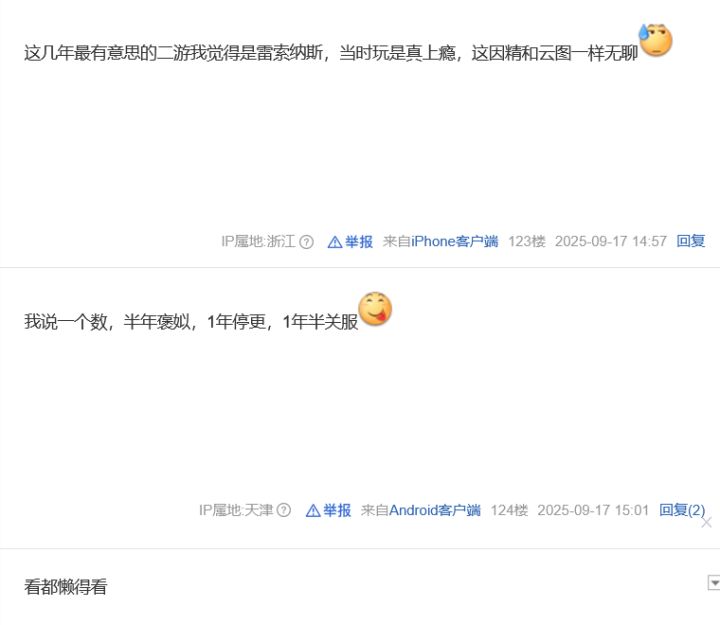Click timestamp 2025-09-17 15:01

point(593,510)
